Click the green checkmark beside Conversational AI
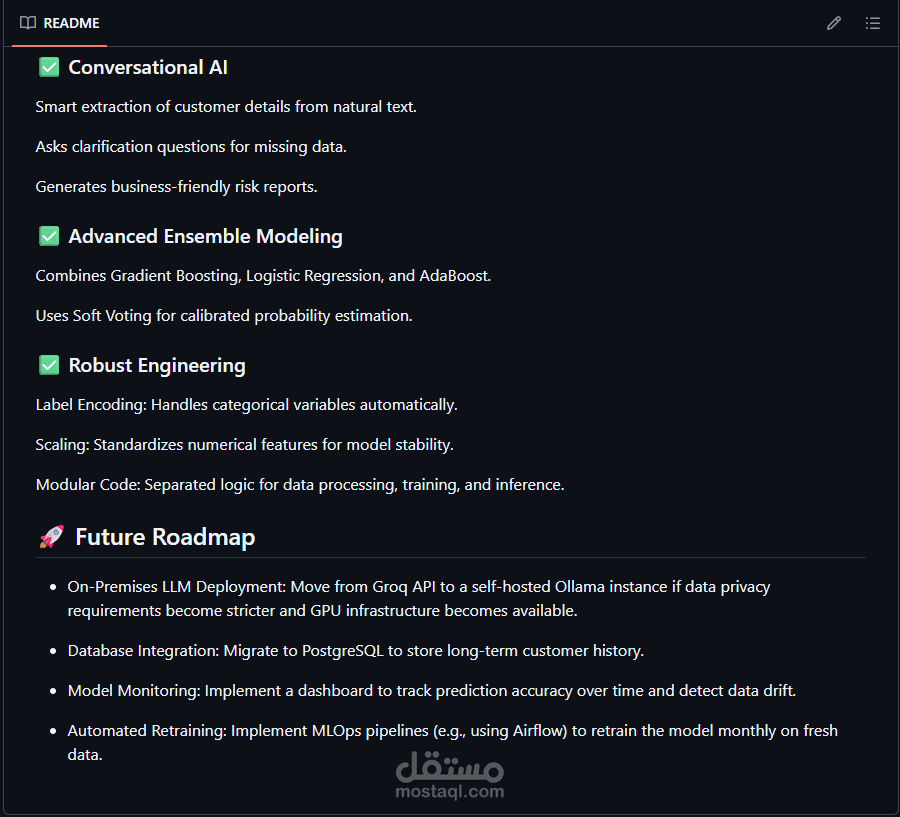 tap(49, 67)
